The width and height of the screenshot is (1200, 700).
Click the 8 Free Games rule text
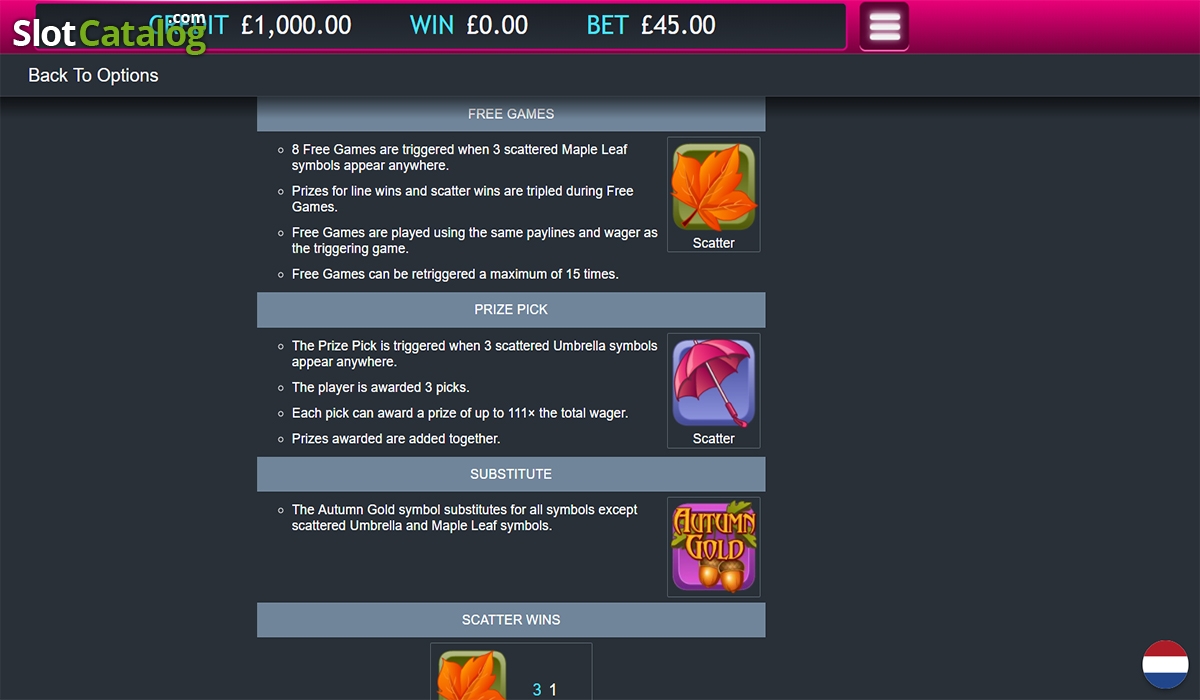click(460, 157)
